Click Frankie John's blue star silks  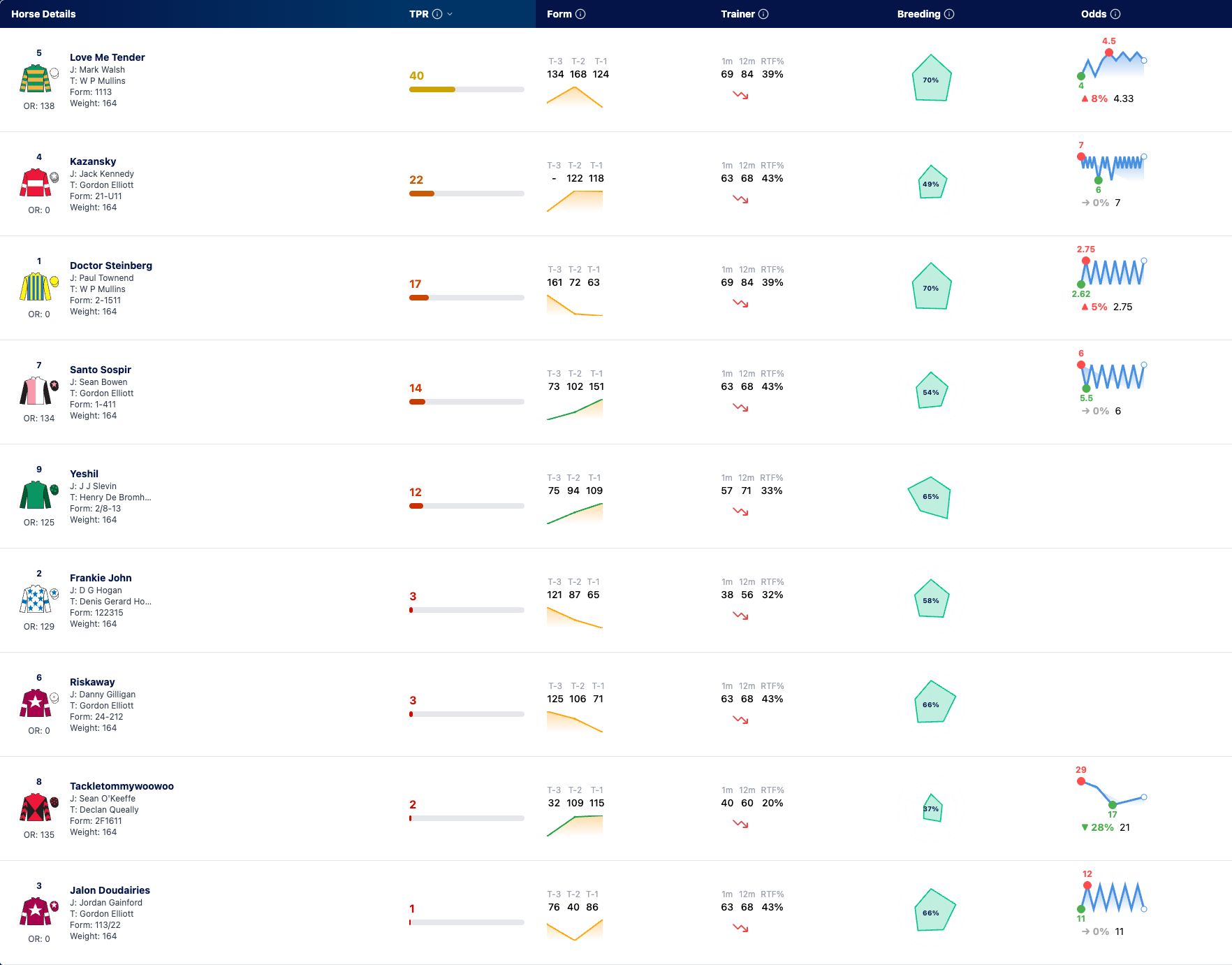[x=36, y=599]
